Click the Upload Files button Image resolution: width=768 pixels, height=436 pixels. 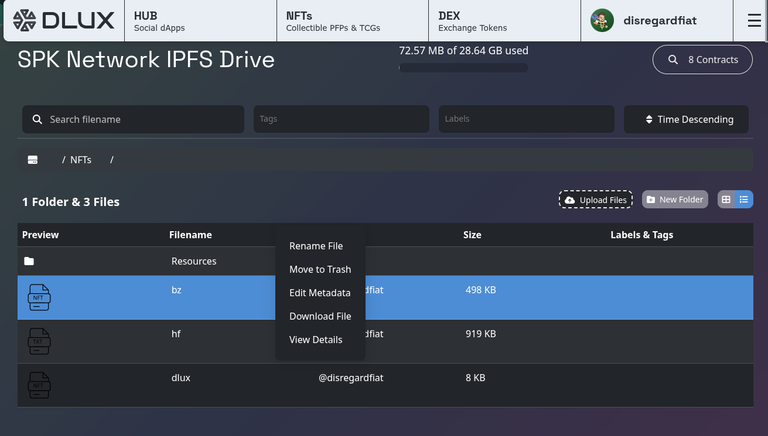[x=596, y=199]
